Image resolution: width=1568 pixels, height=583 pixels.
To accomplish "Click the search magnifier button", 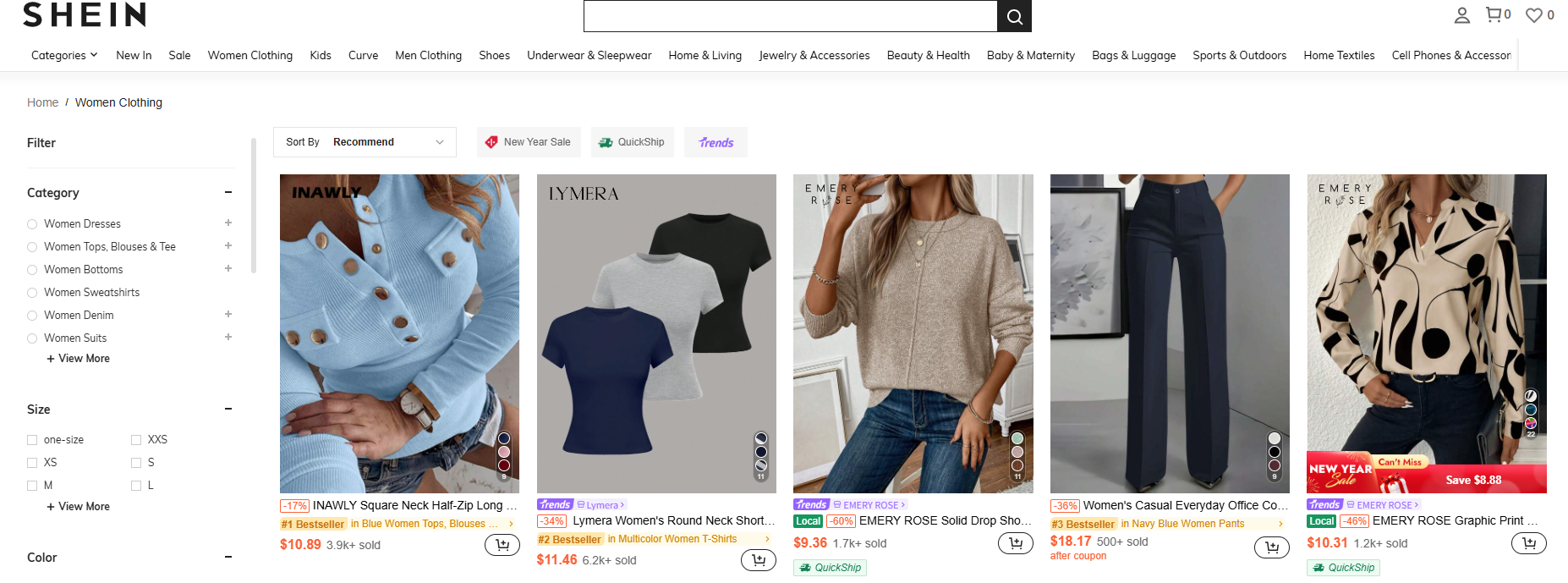I will [x=1014, y=16].
